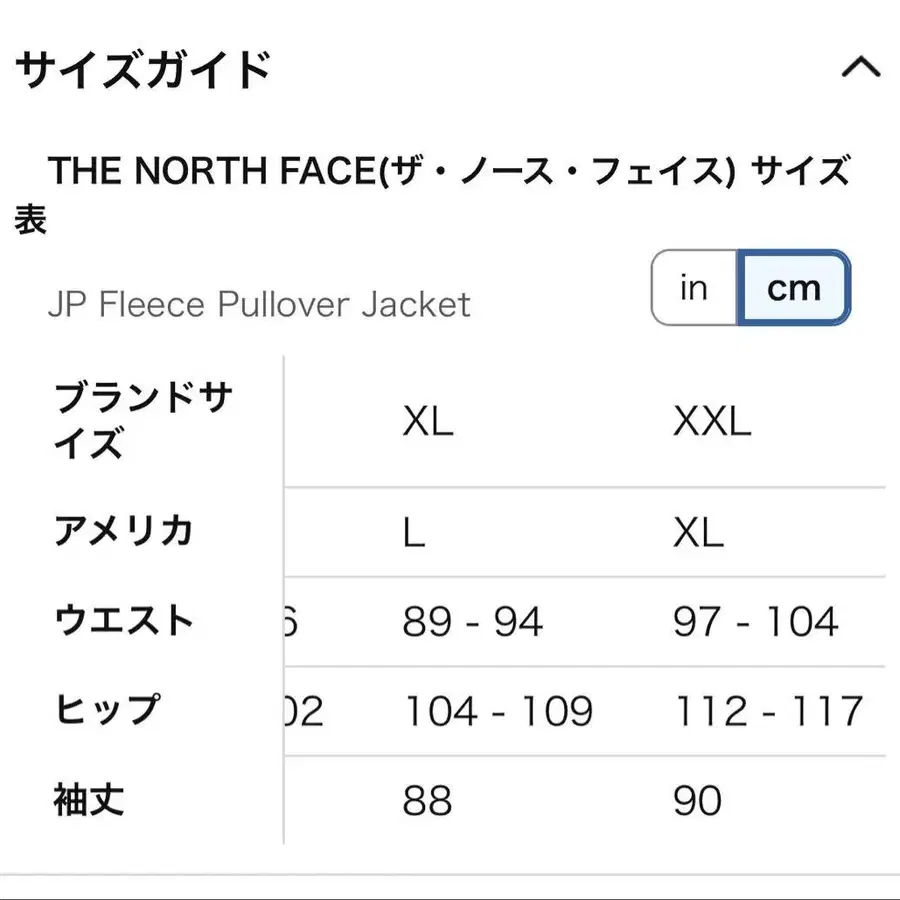
Task: Click the XXL brand size column header
Action: [712, 422]
